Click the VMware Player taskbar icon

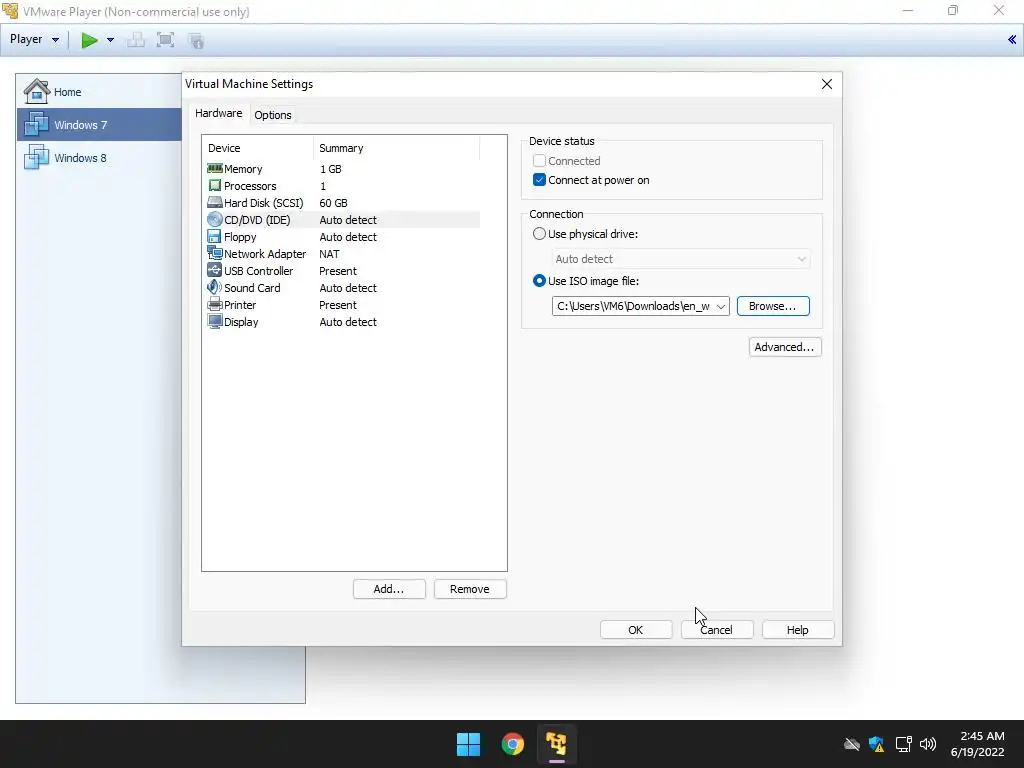coord(556,744)
